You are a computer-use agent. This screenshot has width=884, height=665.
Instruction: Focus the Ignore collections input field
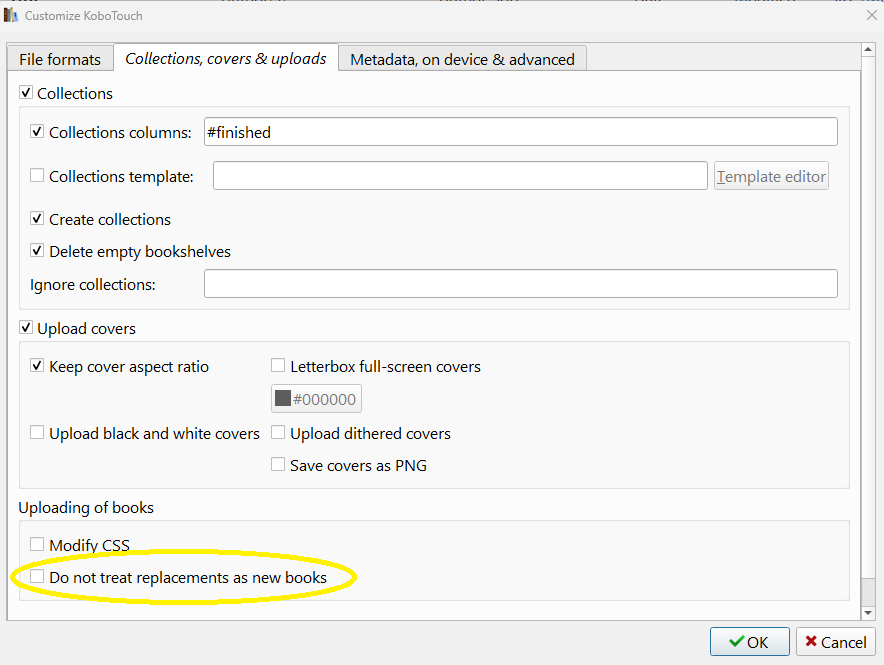520,283
